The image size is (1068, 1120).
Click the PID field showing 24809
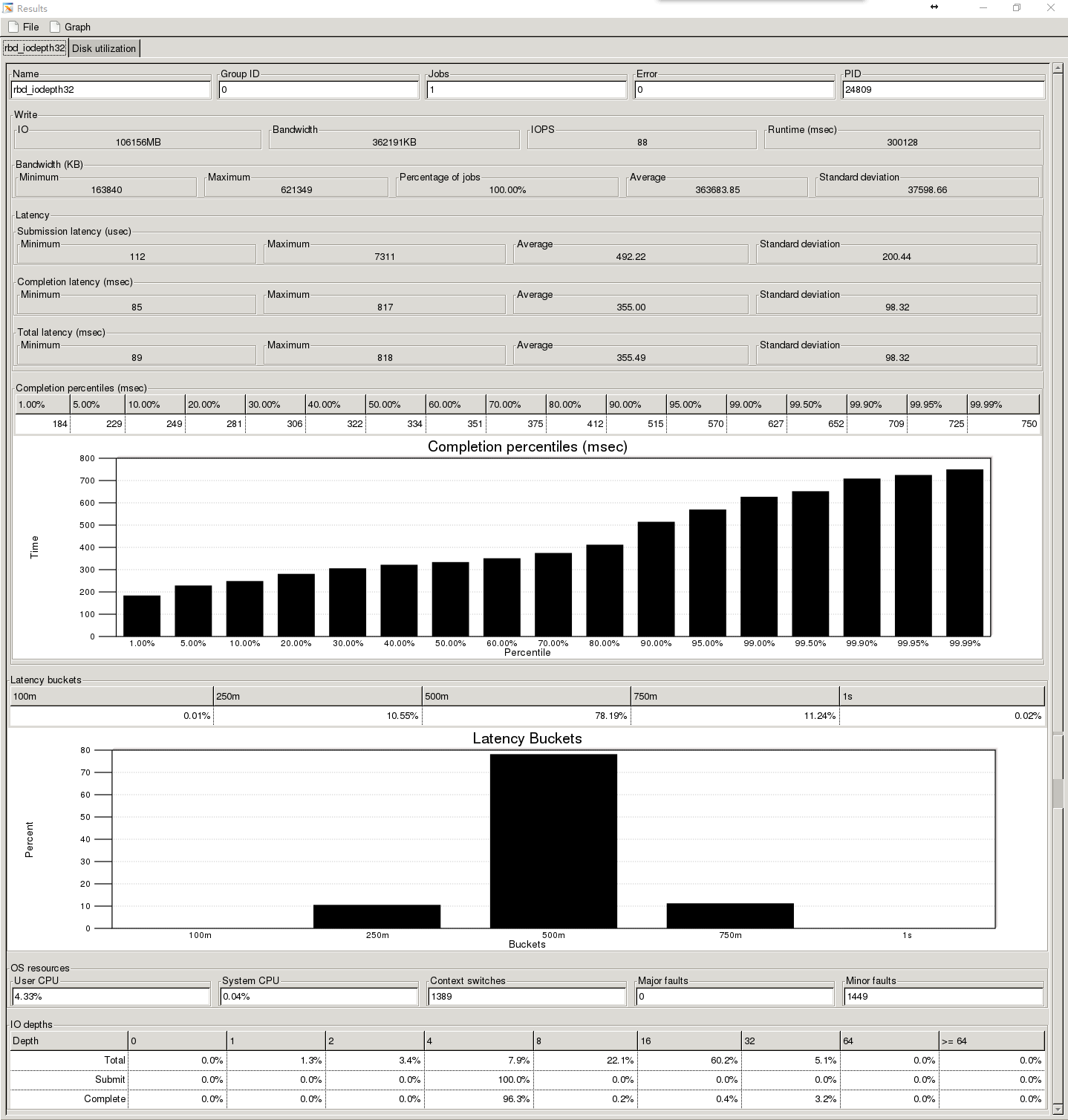pos(943,89)
